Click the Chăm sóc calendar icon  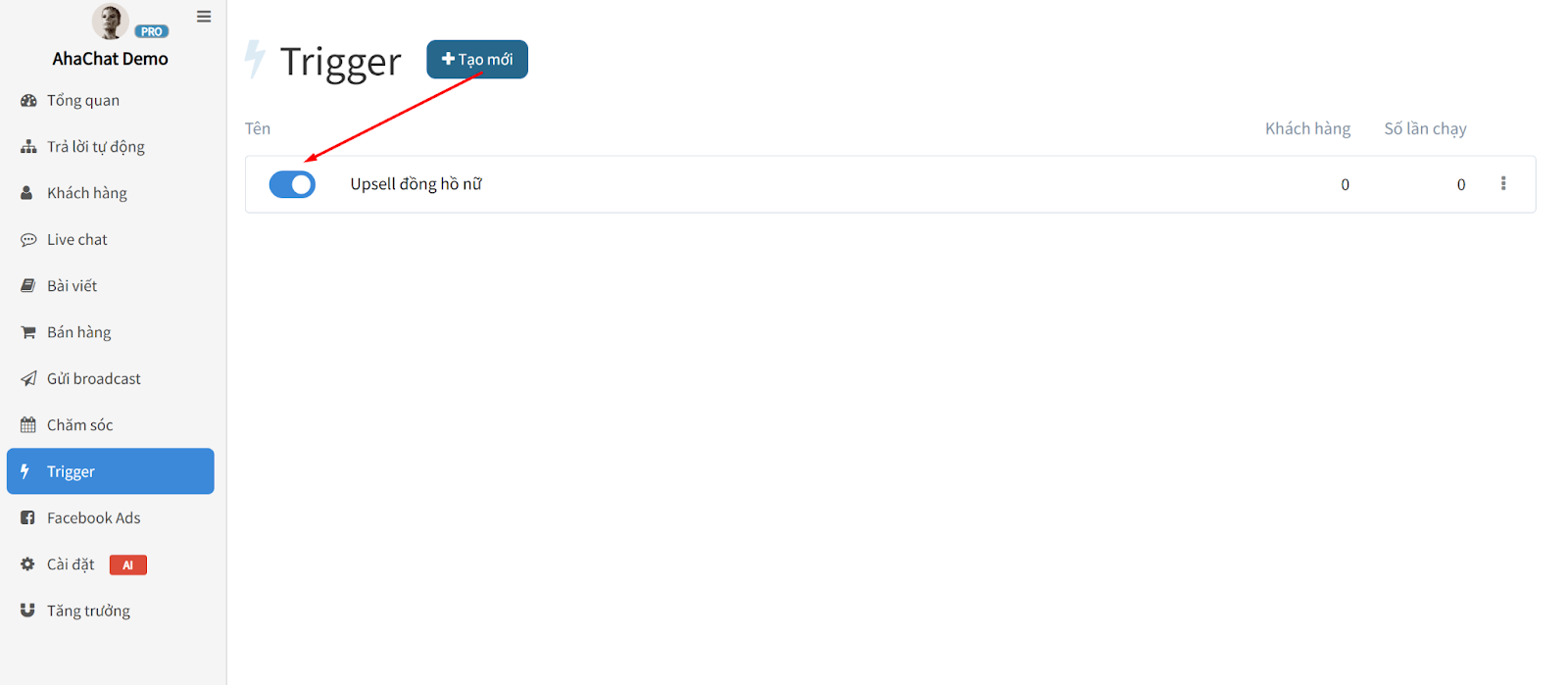pos(28,425)
